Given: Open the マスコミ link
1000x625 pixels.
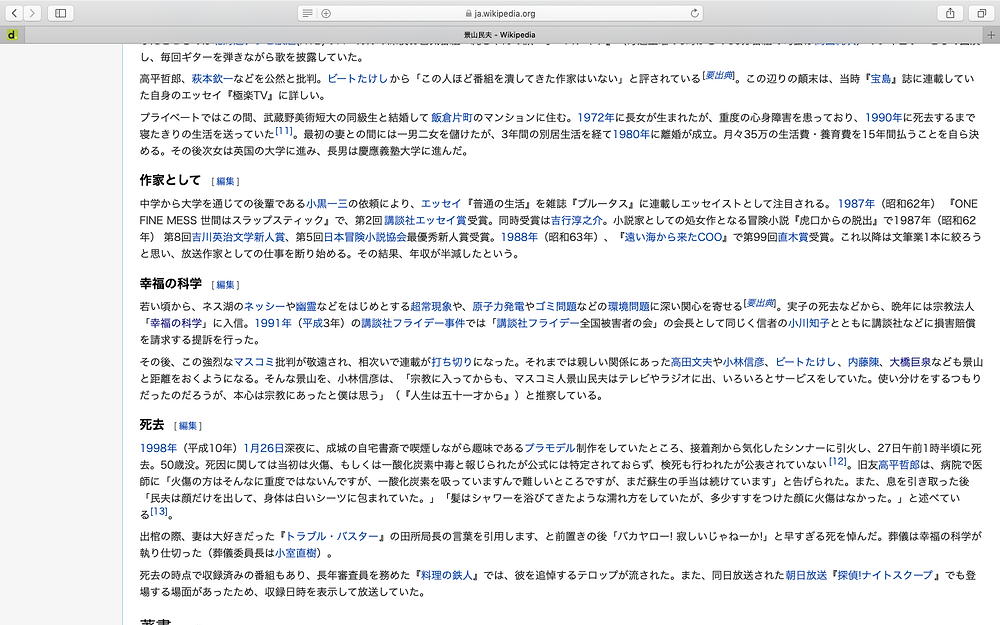Looking at the screenshot, I should (x=254, y=362).
